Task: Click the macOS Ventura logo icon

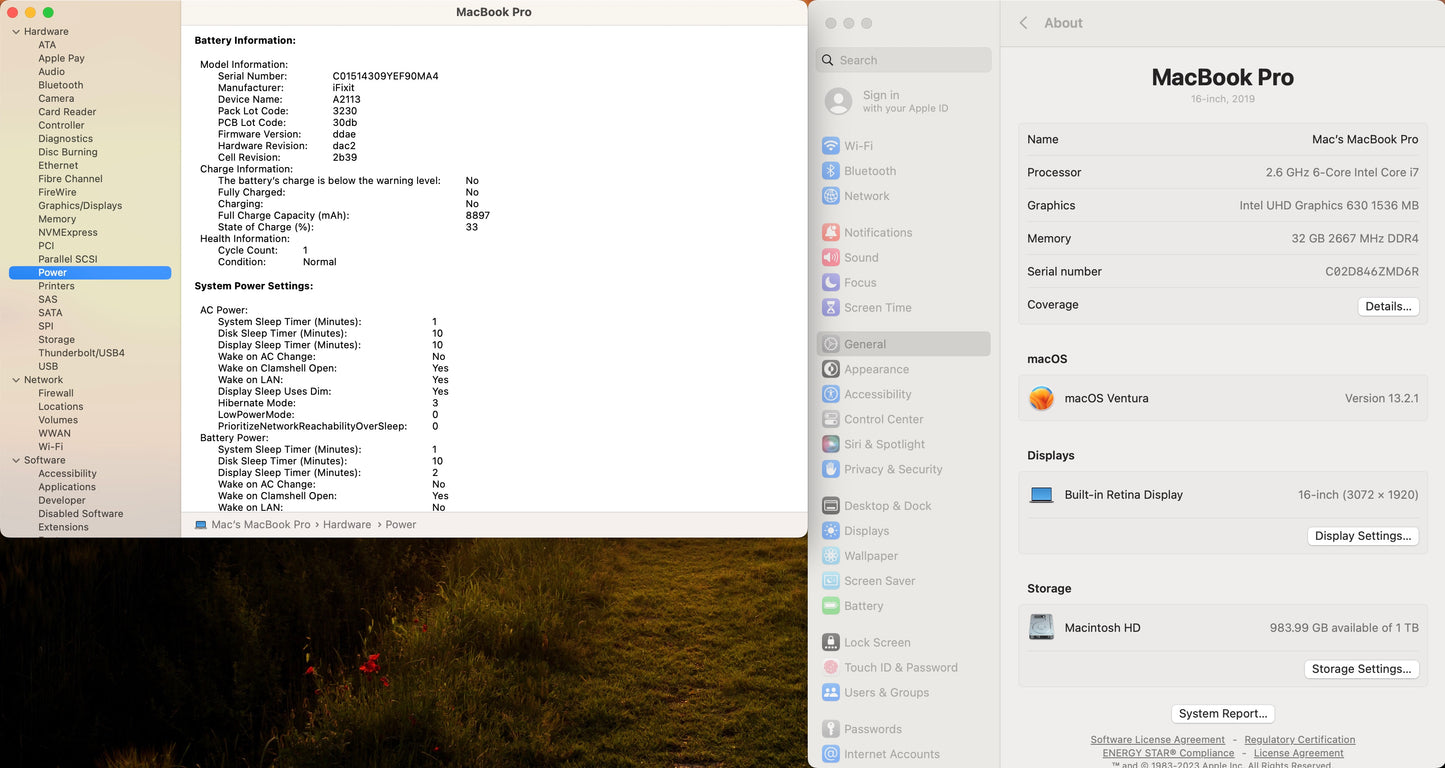Action: (x=1041, y=398)
